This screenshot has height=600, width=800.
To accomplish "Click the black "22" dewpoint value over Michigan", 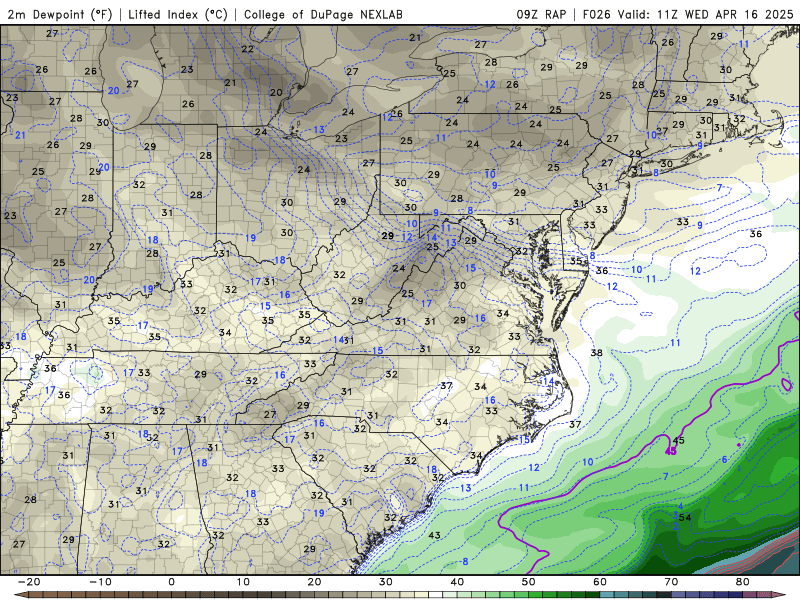I will point(247,49).
